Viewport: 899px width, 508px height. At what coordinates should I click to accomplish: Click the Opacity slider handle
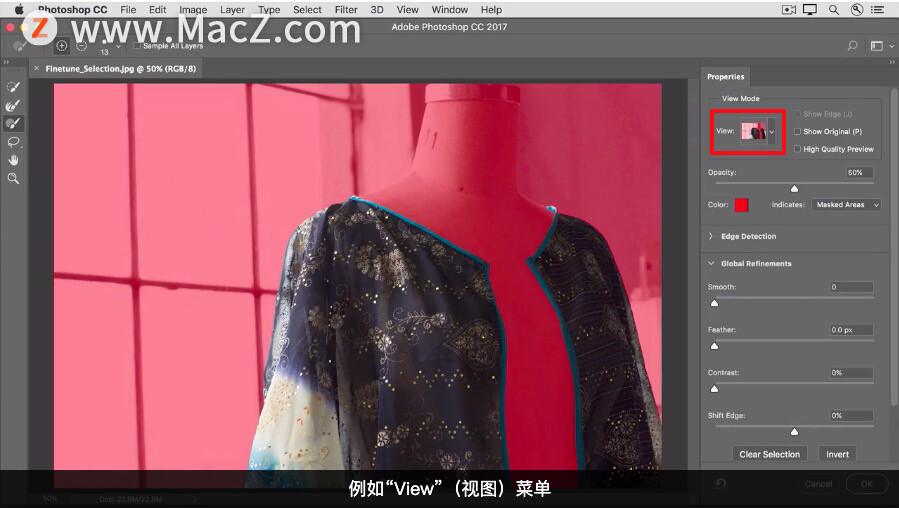[794, 189]
